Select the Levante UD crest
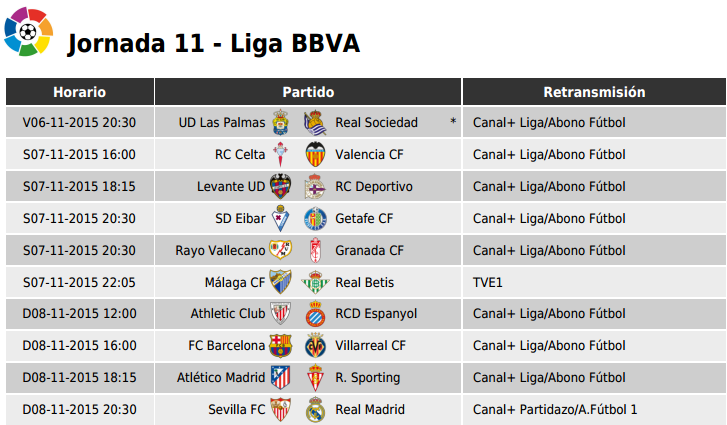 (x=281, y=186)
